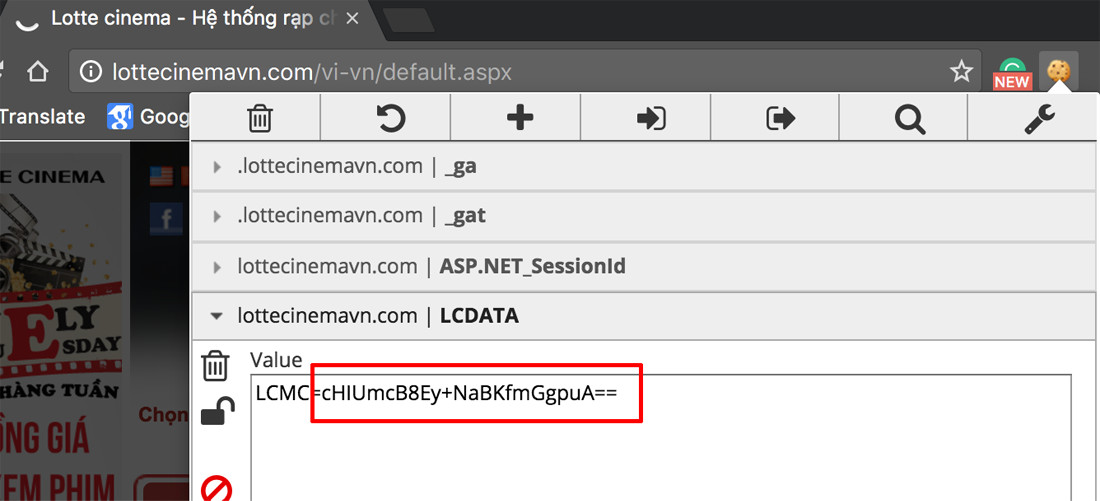The image size is (1100, 501).
Task: Click the home button in browser toolbar
Action: coord(37,71)
